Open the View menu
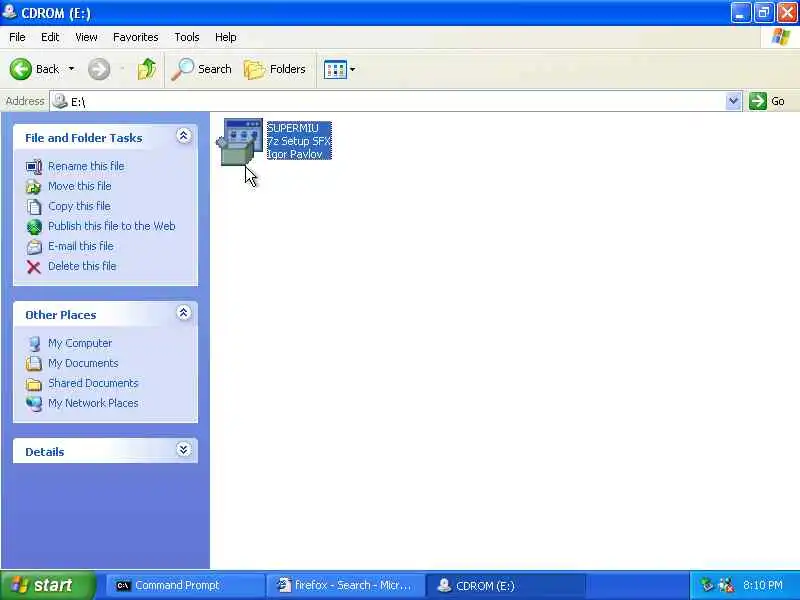This screenshot has height=600, width=800. point(86,37)
